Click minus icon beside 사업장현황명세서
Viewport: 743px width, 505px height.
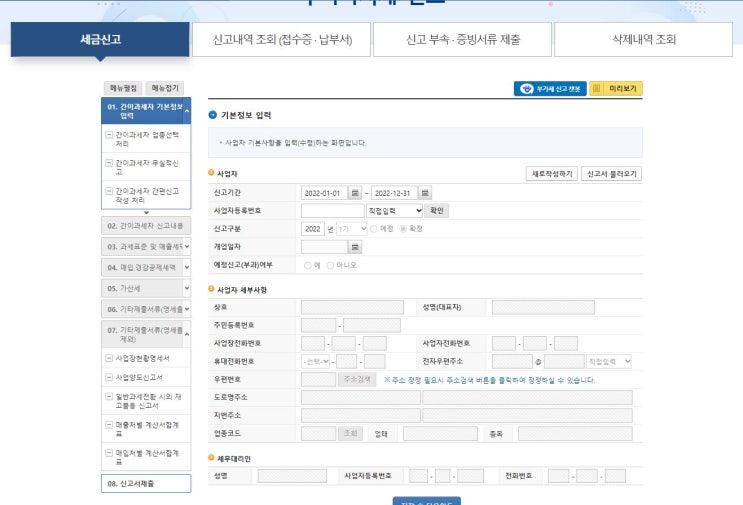(x=109, y=358)
